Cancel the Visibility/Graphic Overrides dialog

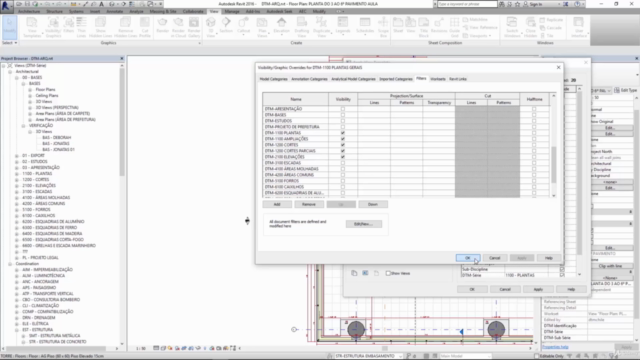[x=495, y=258]
